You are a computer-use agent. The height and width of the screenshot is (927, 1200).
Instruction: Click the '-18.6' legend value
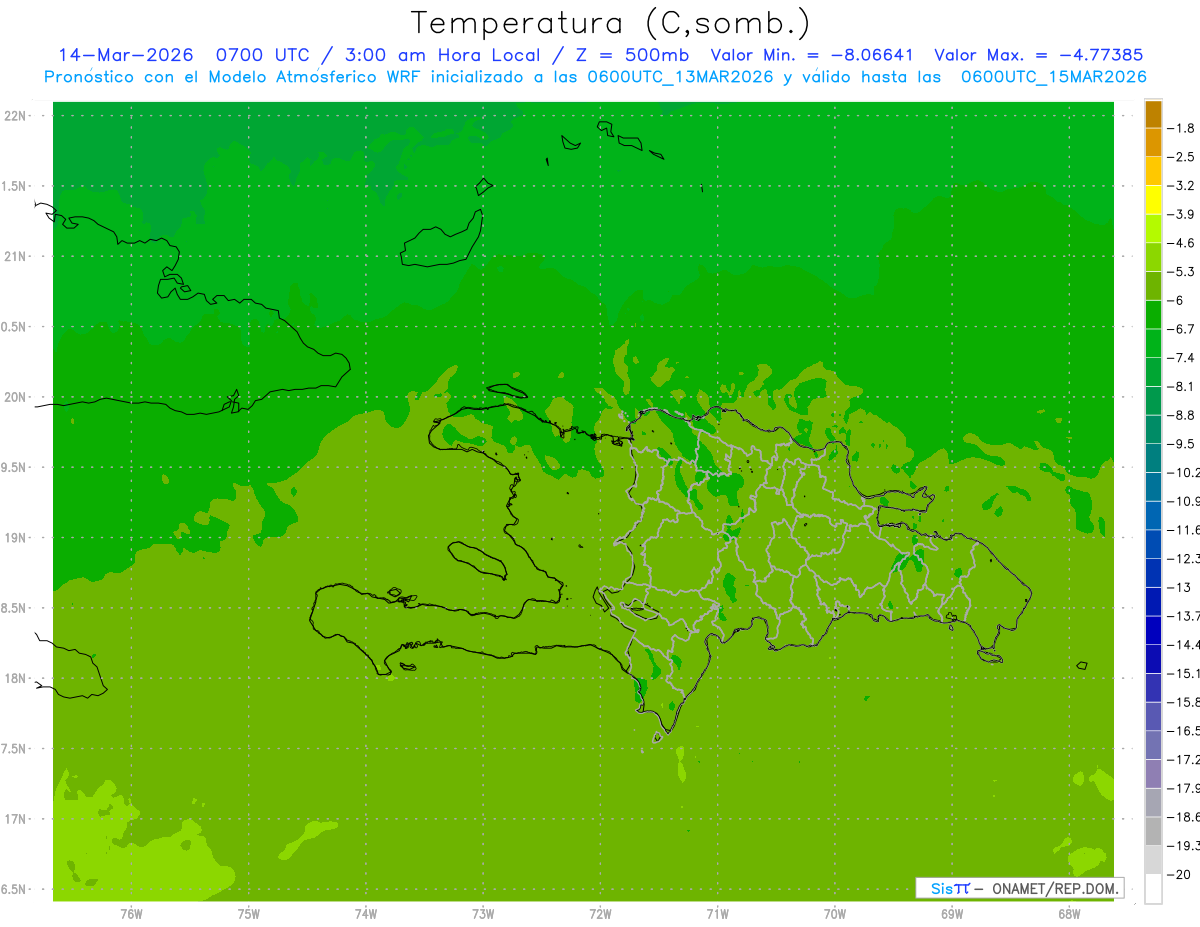point(1185,817)
